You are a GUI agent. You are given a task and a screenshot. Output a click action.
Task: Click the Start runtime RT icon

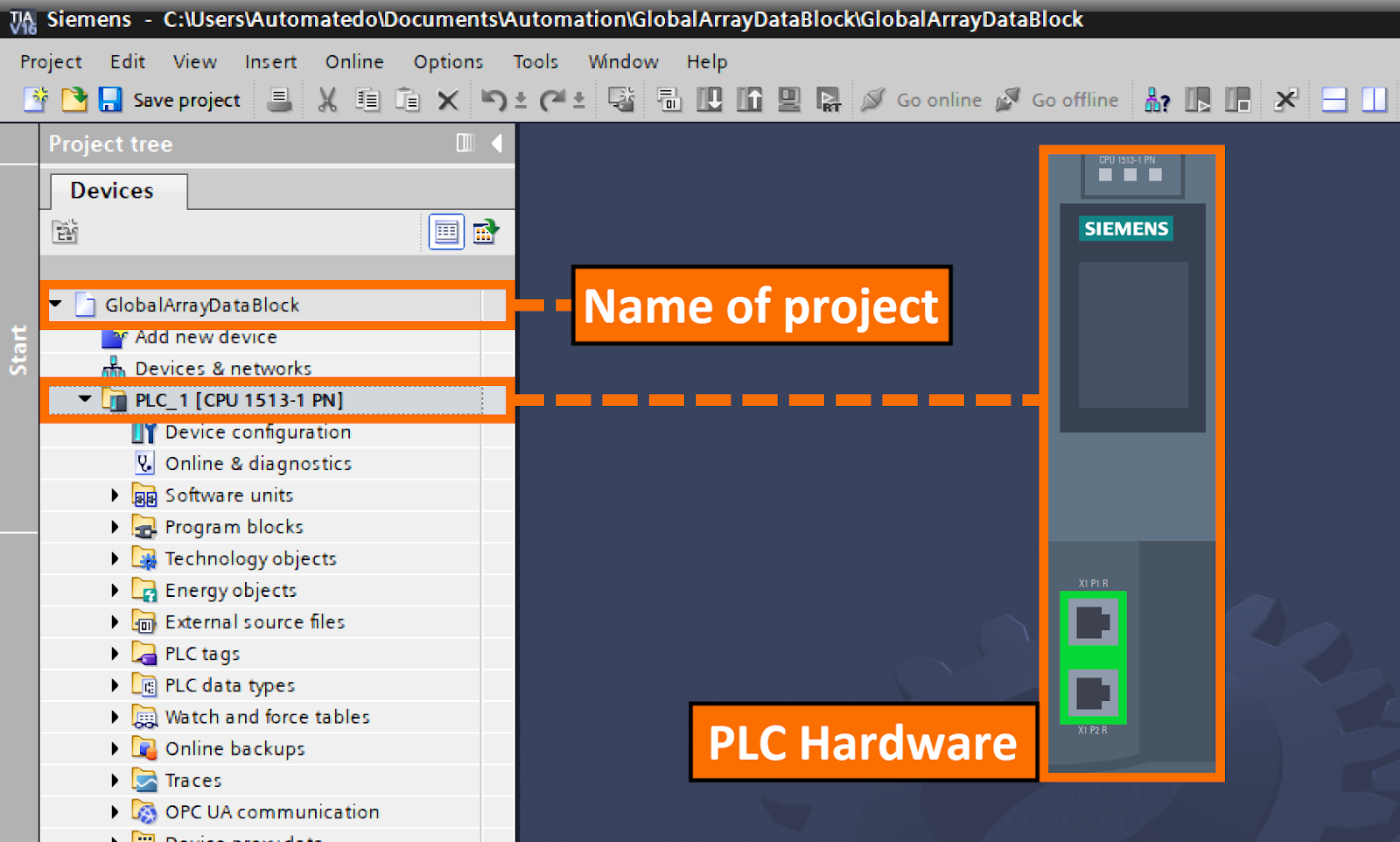click(x=829, y=100)
